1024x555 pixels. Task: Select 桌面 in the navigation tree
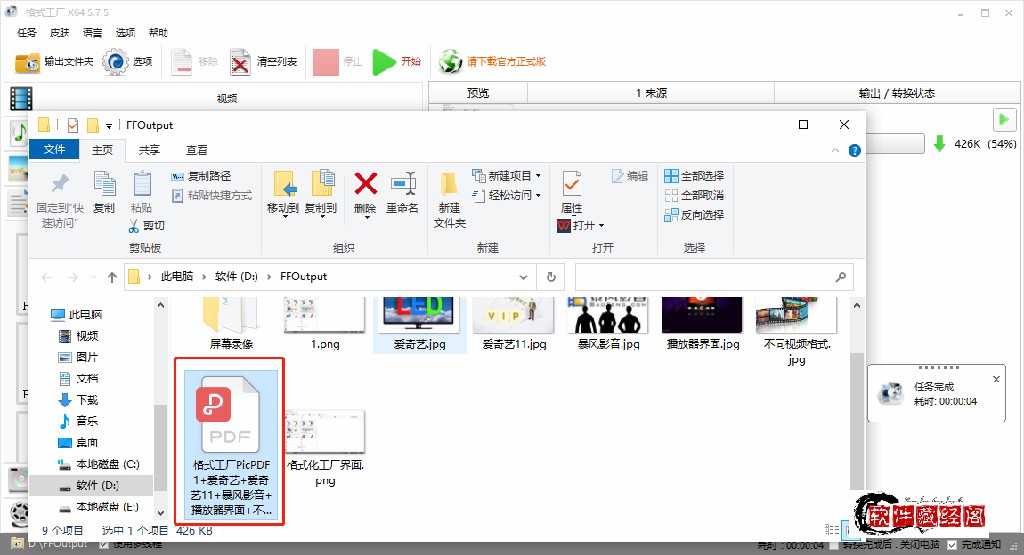point(79,443)
